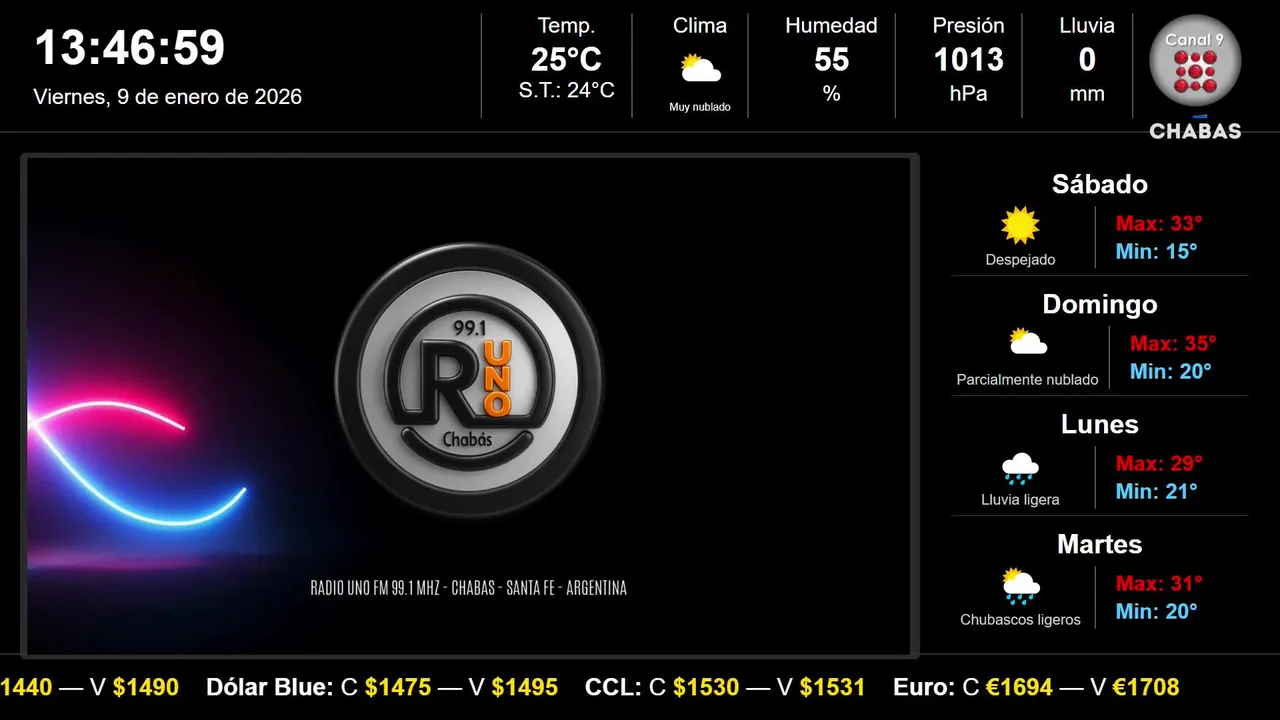Click the Lunes light rain icon
The width and height of the screenshot is (1280, 720).
coord(1020,467)
